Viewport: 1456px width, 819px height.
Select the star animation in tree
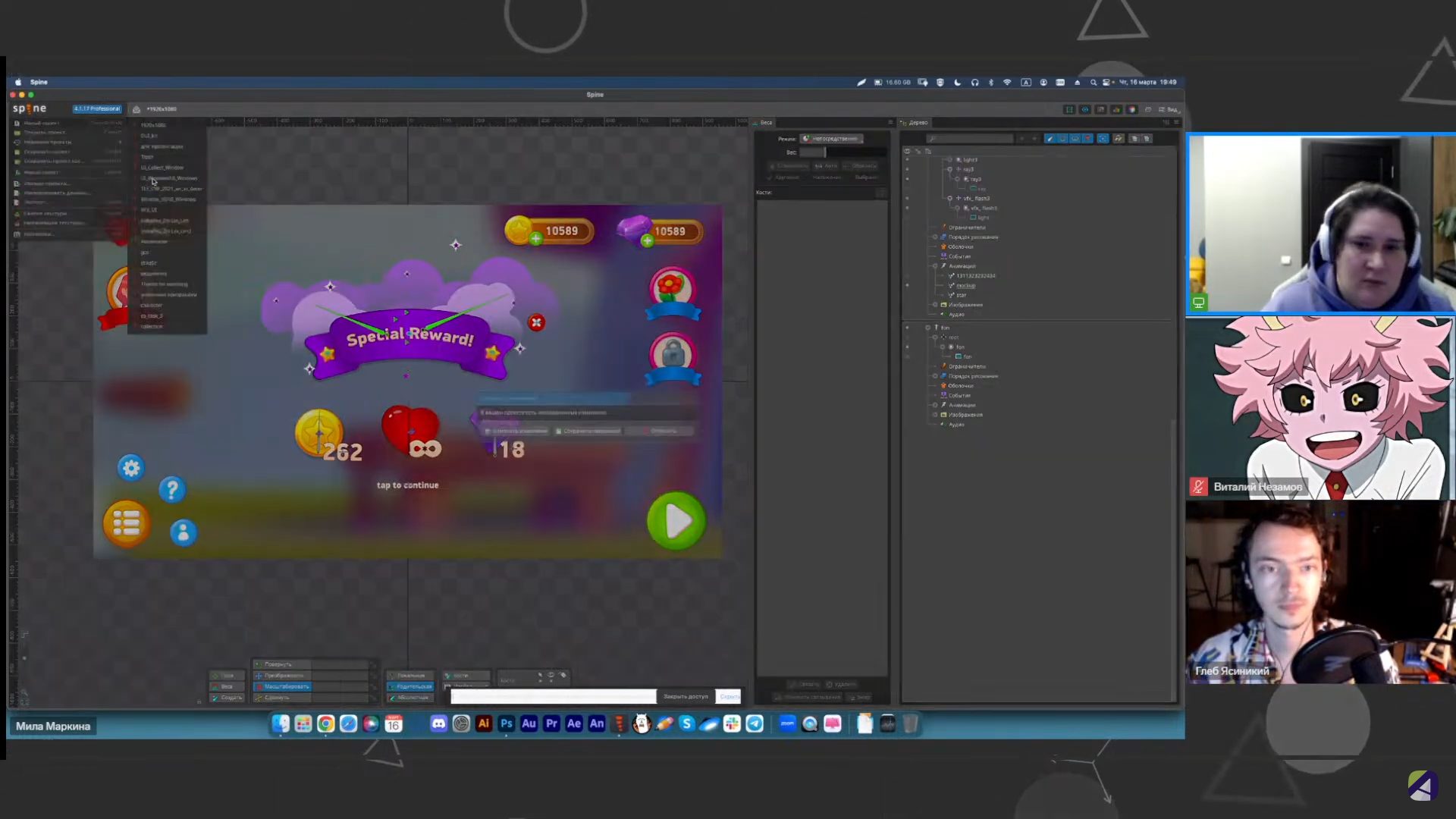coord(962,295)
